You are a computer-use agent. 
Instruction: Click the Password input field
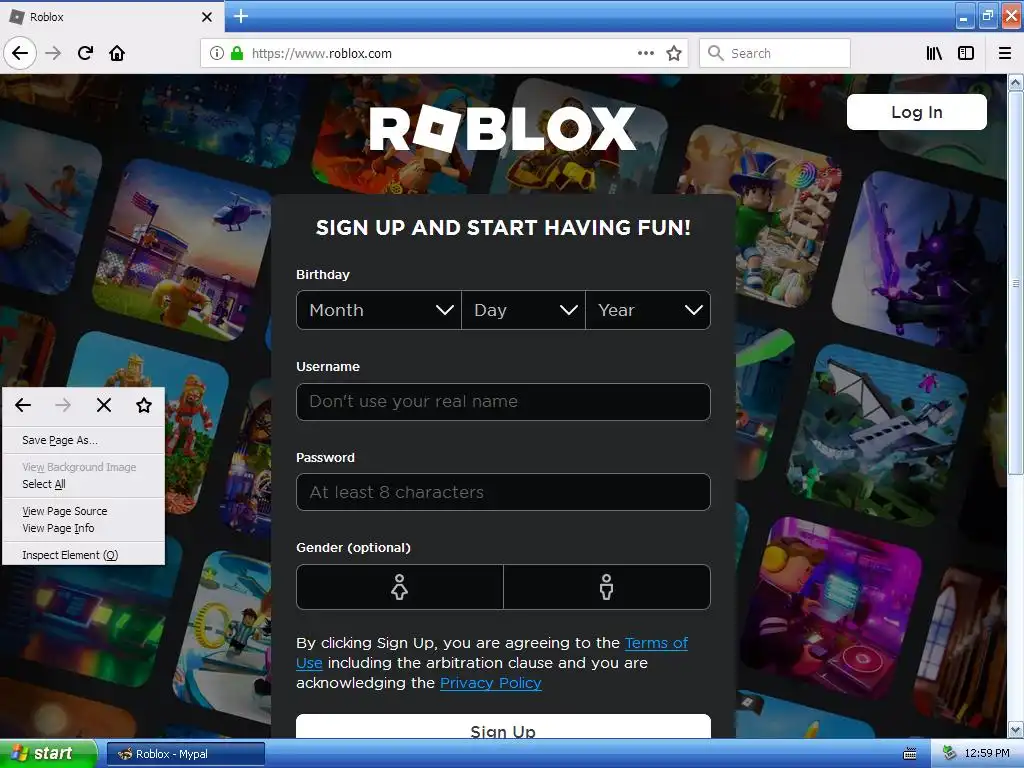point(504,492)
